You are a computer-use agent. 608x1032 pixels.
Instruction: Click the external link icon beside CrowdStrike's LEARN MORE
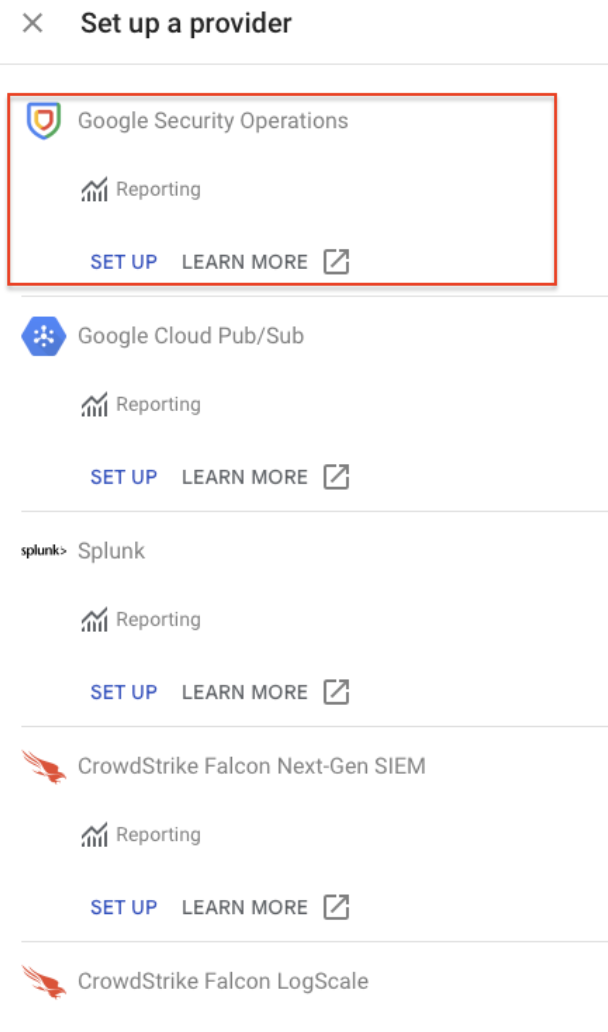336,906
